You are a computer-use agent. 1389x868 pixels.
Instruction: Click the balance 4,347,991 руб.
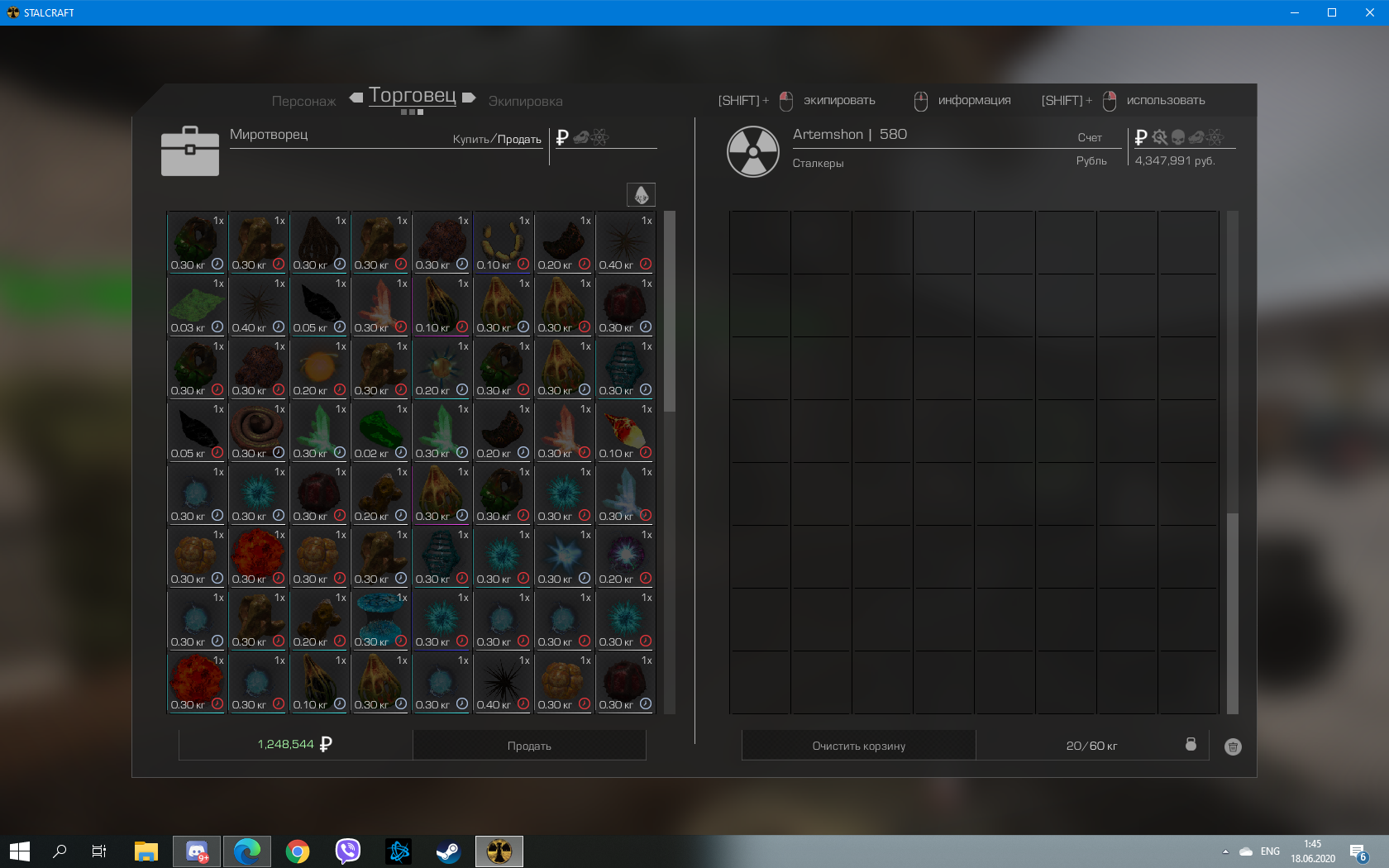(x=1175, y=160)
